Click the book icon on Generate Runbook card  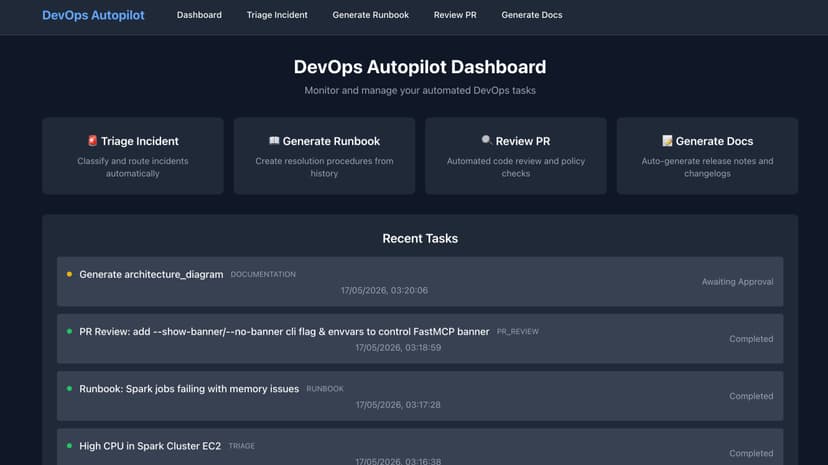tap(274, 140)
